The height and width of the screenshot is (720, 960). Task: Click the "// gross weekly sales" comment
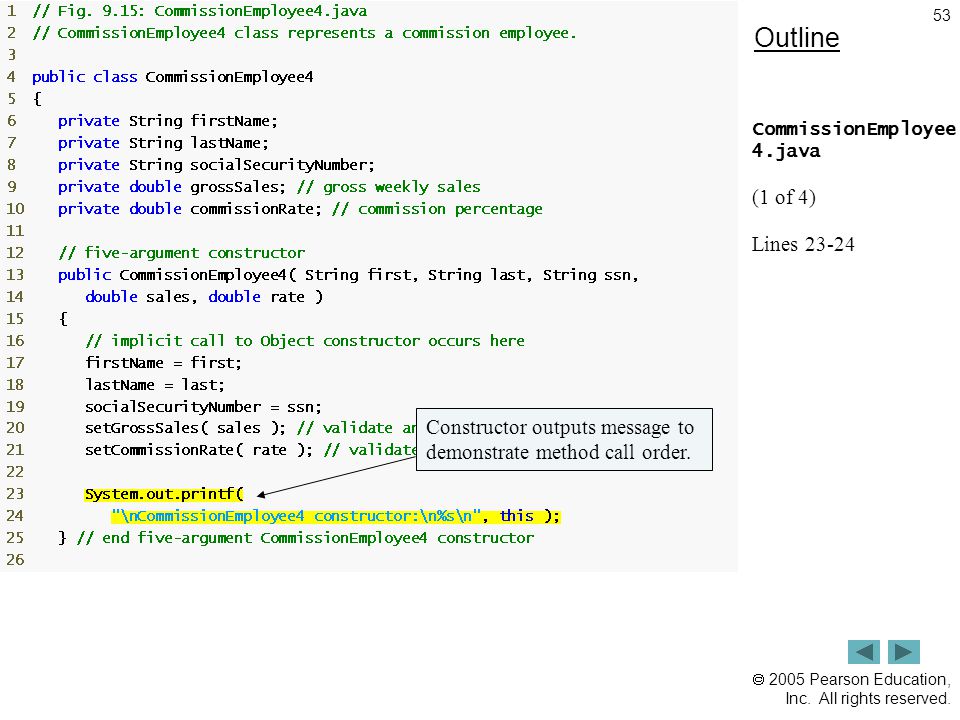click(389, 187)
